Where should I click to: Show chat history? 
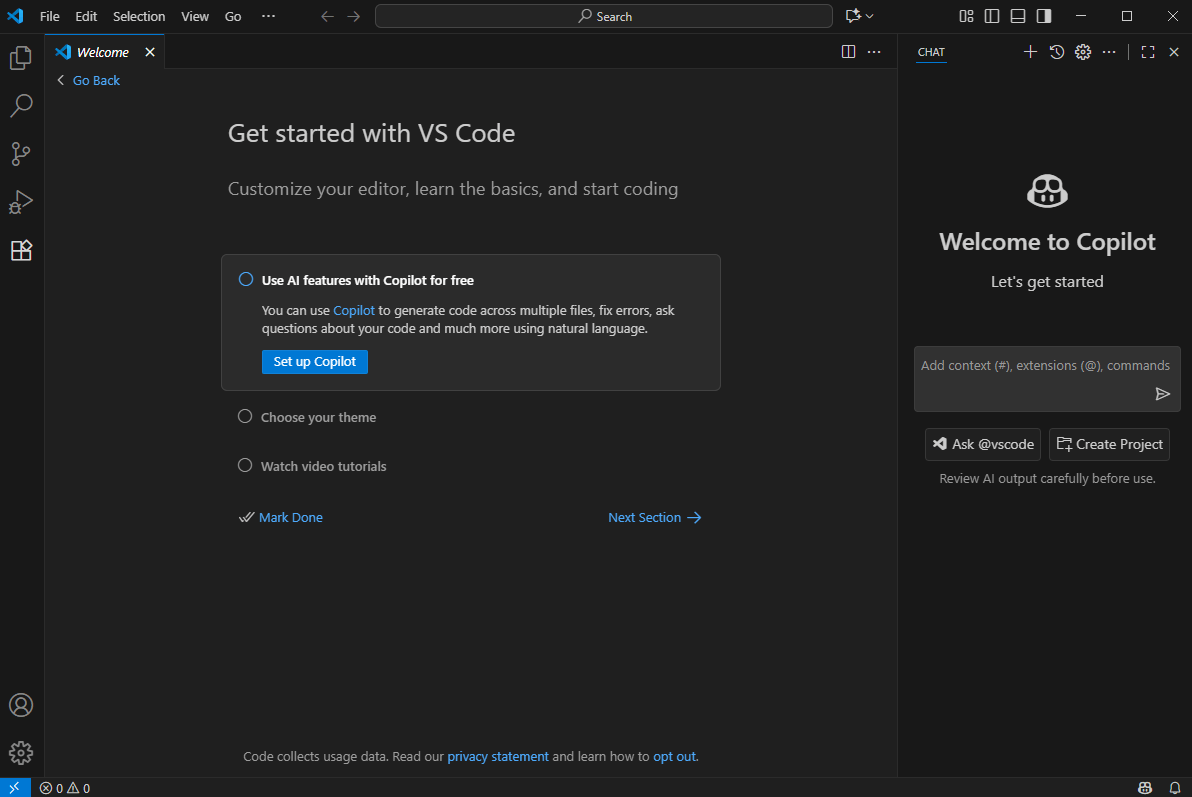tap(1057, 52)
